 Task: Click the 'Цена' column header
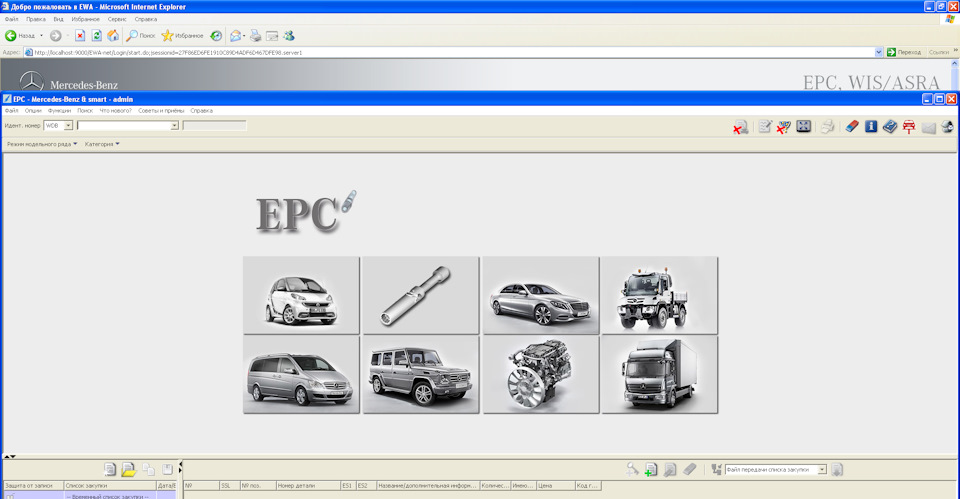point(555,486)
